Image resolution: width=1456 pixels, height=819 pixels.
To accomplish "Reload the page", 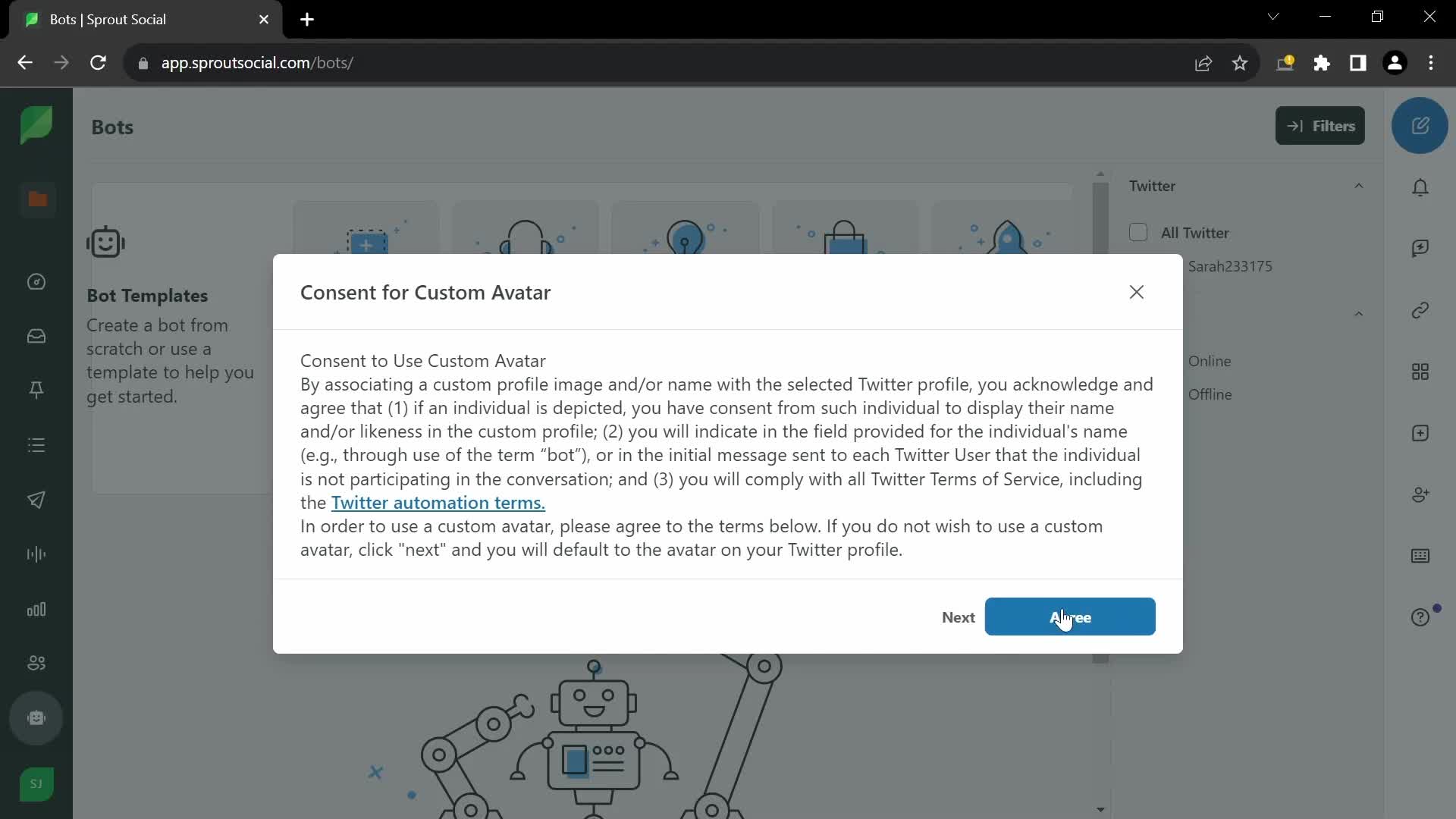I will pyautogui.click(x=98, y=63).
